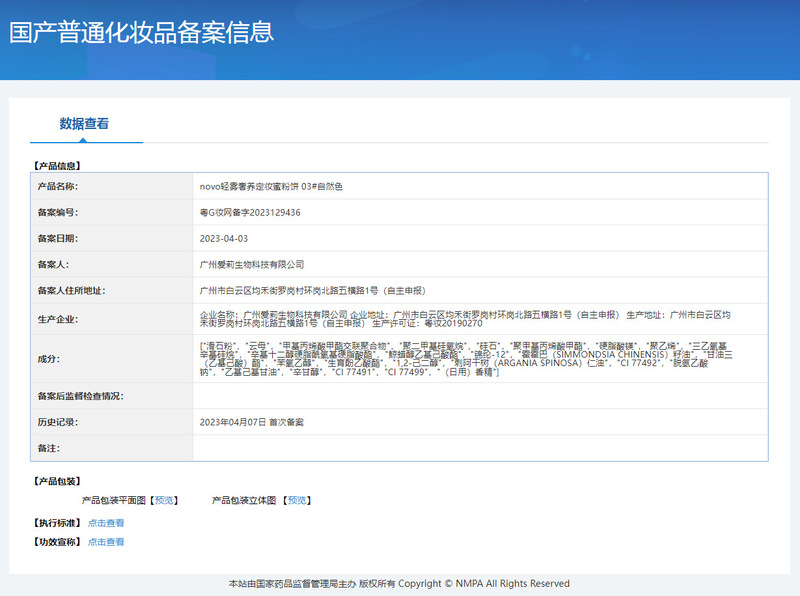Image resolution: width=800 pixels, height=596 pixels.
Task: Click 预览 link for 产品包装平面图
Action: (x=164, y=500)
